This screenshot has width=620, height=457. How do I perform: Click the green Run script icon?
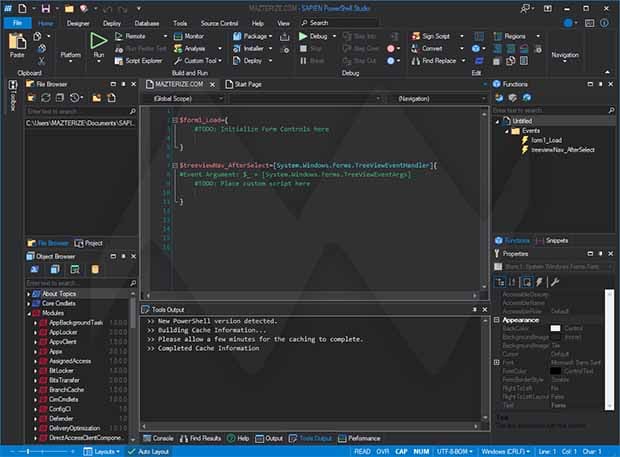(x=98, y=40)
